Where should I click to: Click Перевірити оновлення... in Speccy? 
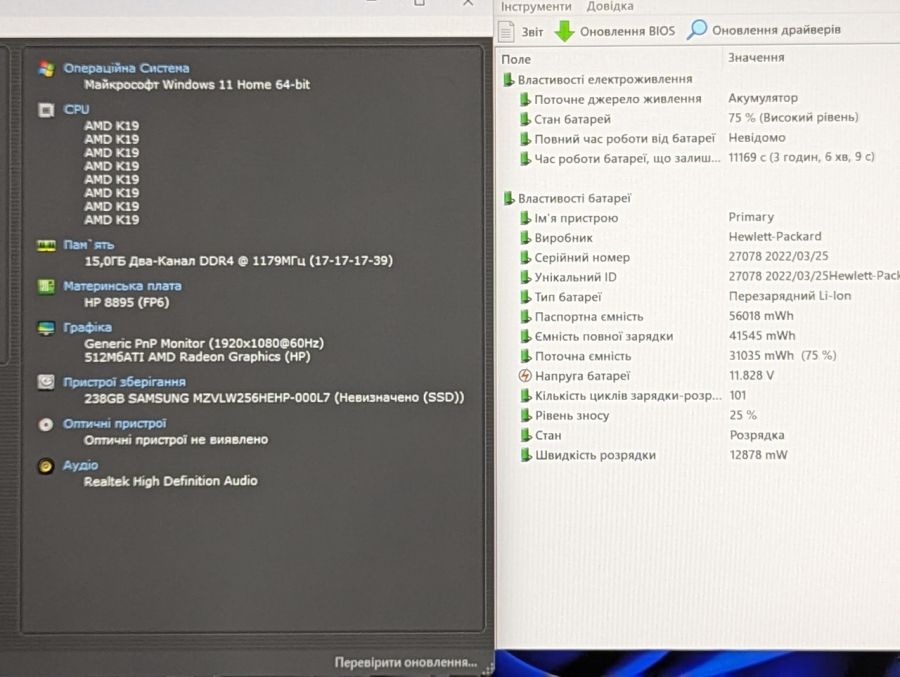406,662
